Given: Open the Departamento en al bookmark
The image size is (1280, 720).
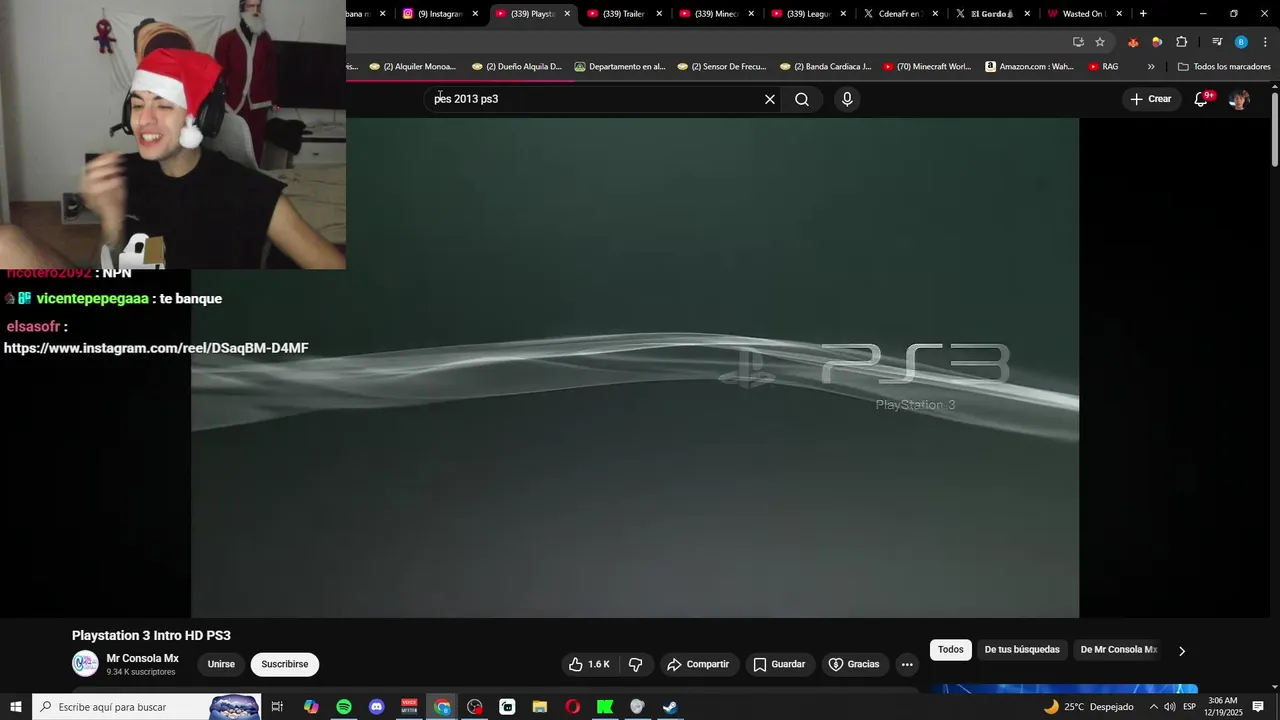Looking at the screenshot, I should (x=619, y=67).
